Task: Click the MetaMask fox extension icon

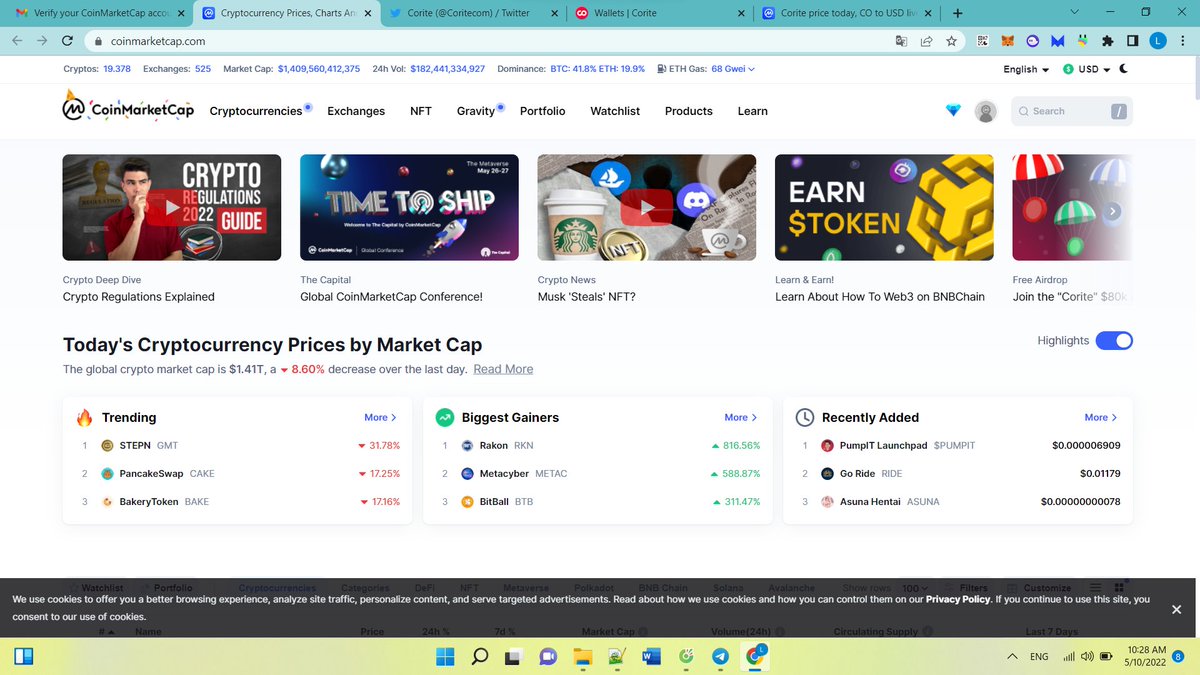Action: tap(1008, 41)
